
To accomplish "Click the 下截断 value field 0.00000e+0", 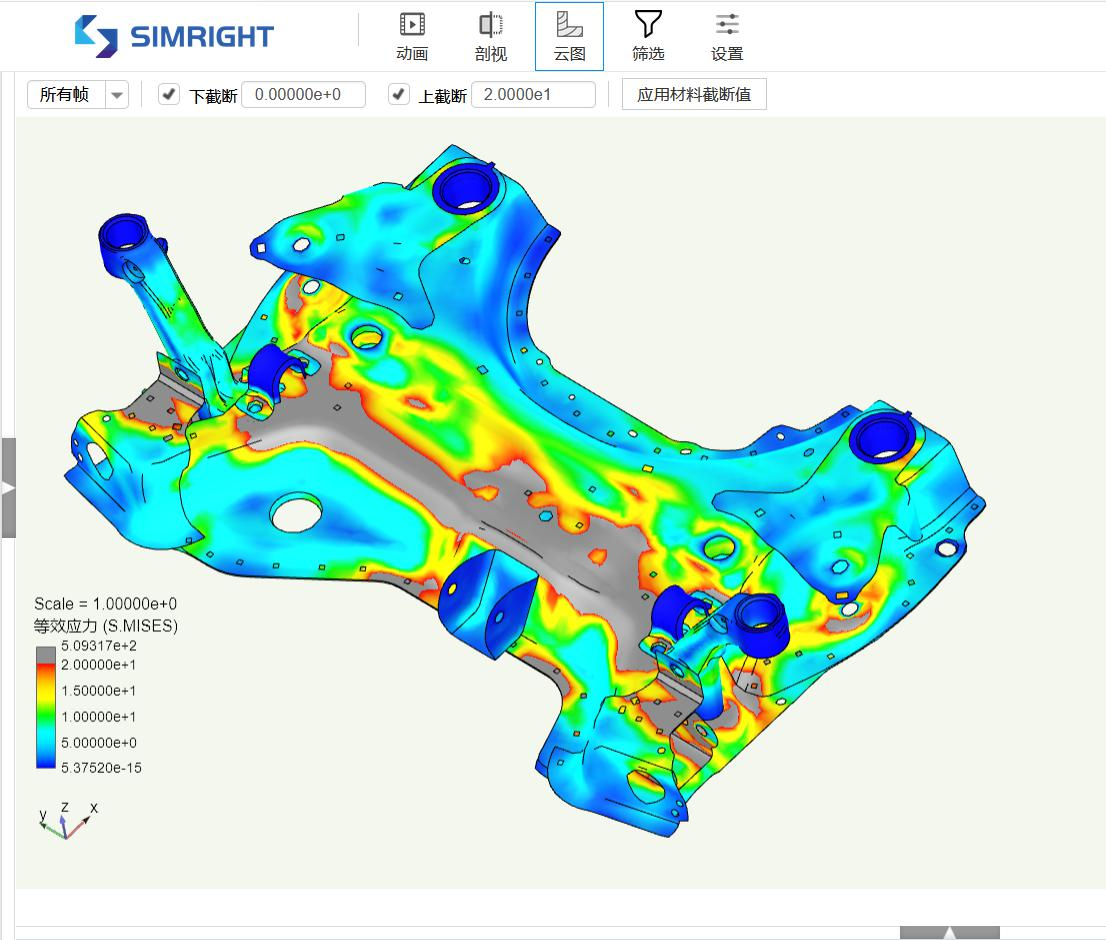I will 303,94.
